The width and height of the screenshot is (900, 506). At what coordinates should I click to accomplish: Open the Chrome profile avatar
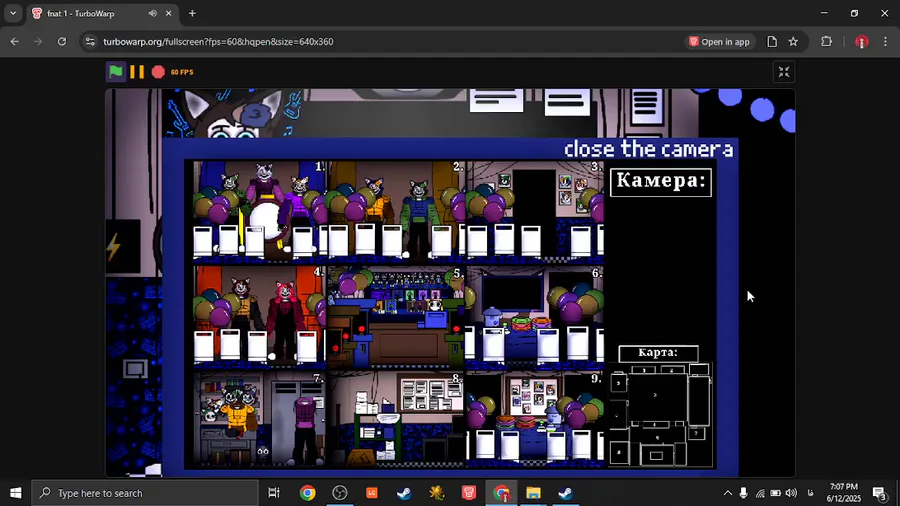coord(862,41)
